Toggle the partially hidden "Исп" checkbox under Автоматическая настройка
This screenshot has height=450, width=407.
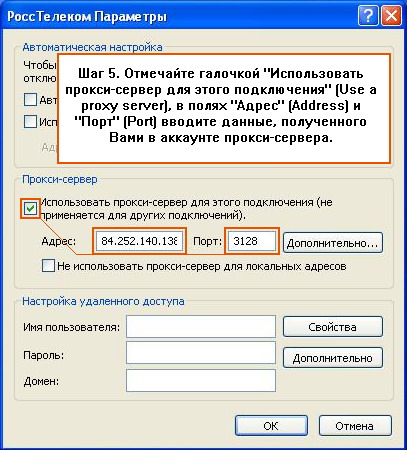30,122
